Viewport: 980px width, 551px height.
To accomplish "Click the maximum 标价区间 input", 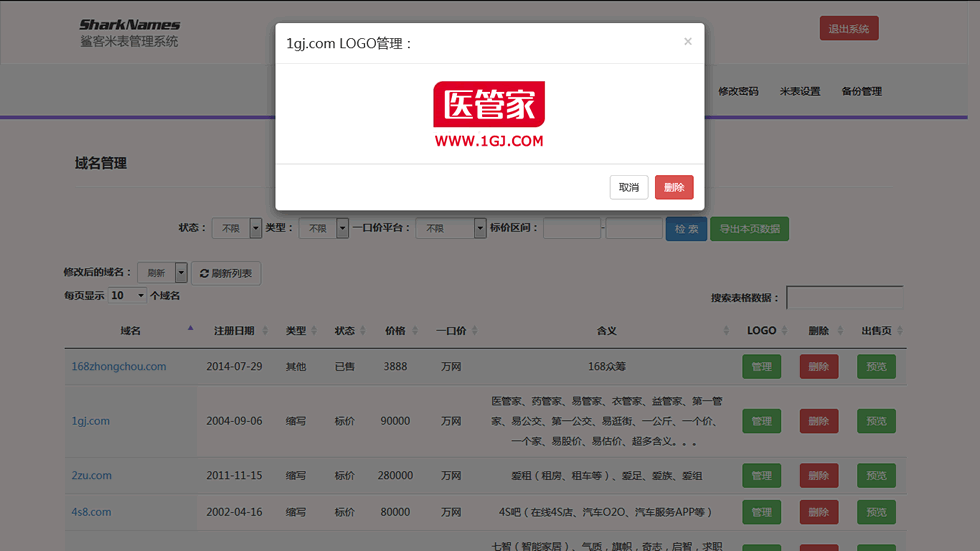I will [x=634, y=228].
